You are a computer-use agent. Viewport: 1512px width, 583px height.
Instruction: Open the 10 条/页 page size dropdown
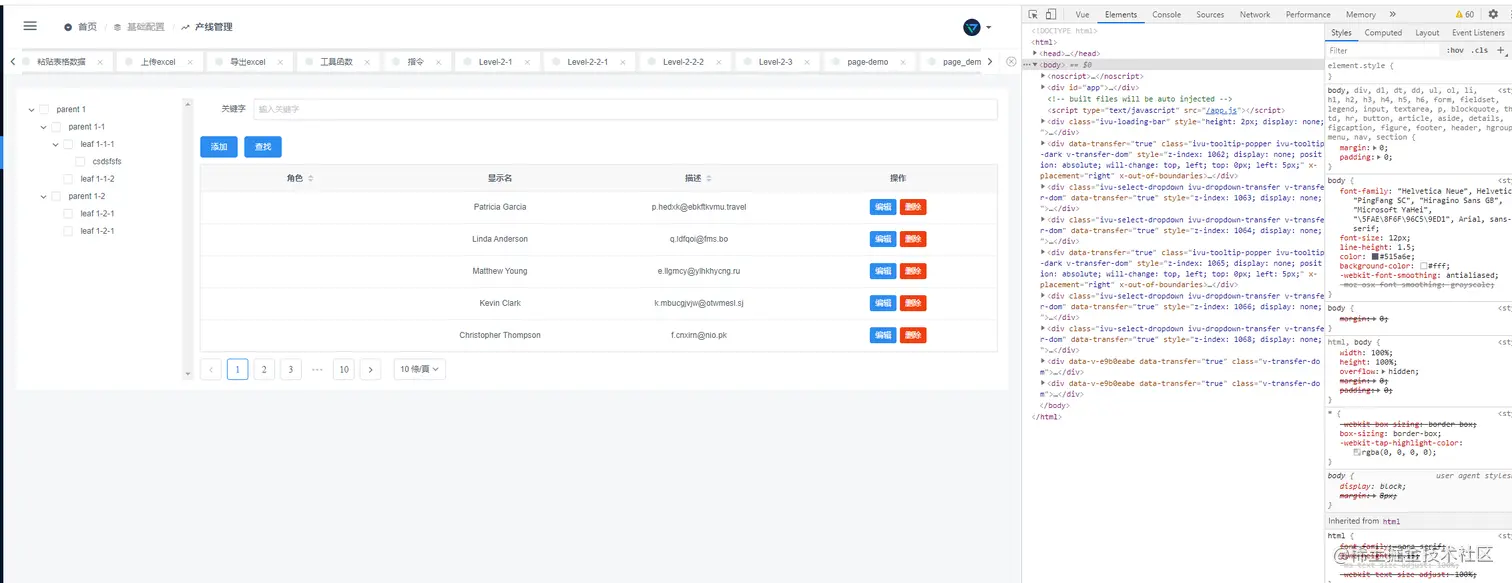point(419,369)
